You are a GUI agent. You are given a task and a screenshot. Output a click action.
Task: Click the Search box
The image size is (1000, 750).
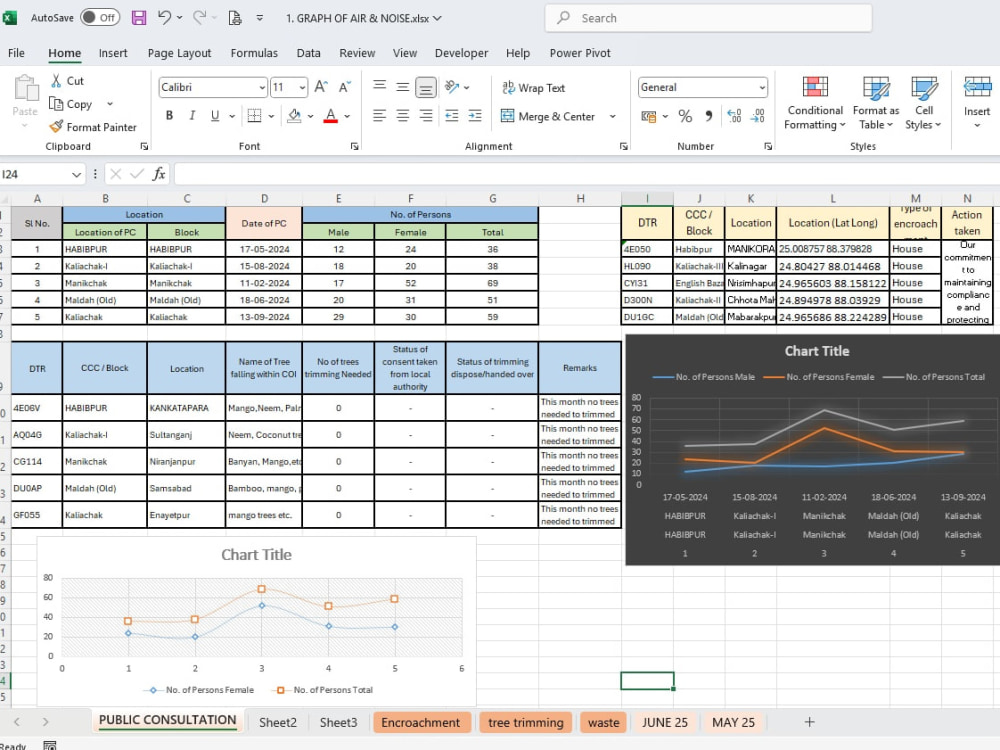coord(708,18)
